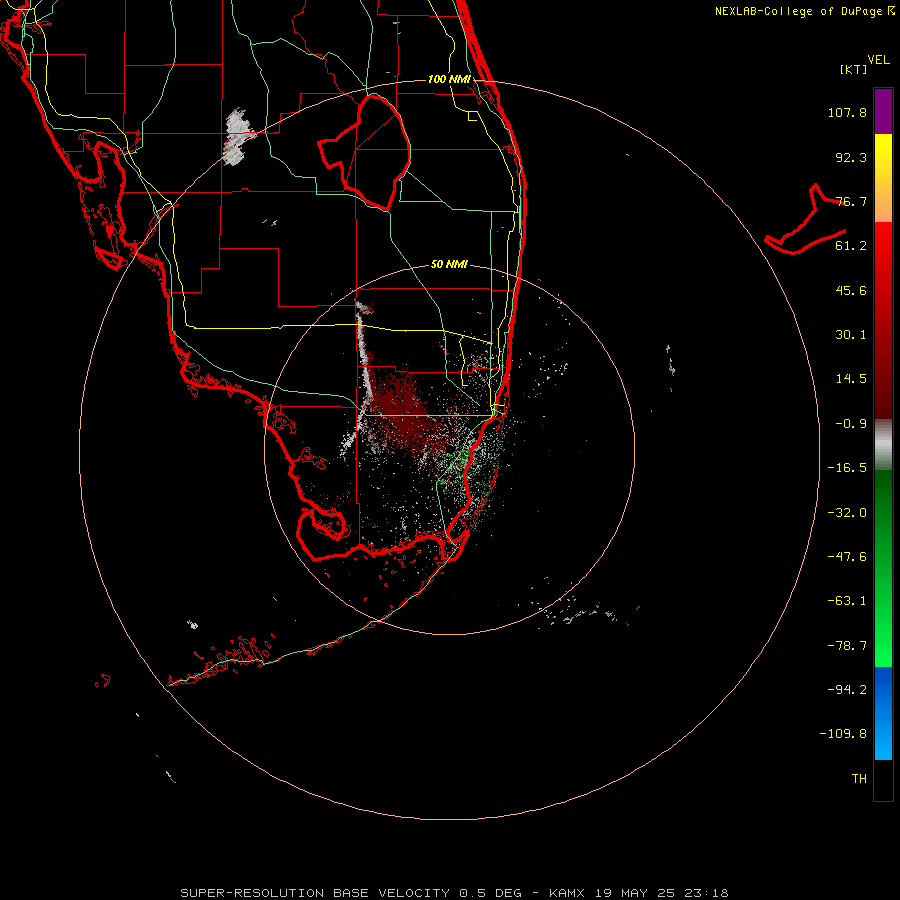Click the -109.8 legend value
This screenshot has height=900, width=900.
pyautogui.click(x=844, y=734)
